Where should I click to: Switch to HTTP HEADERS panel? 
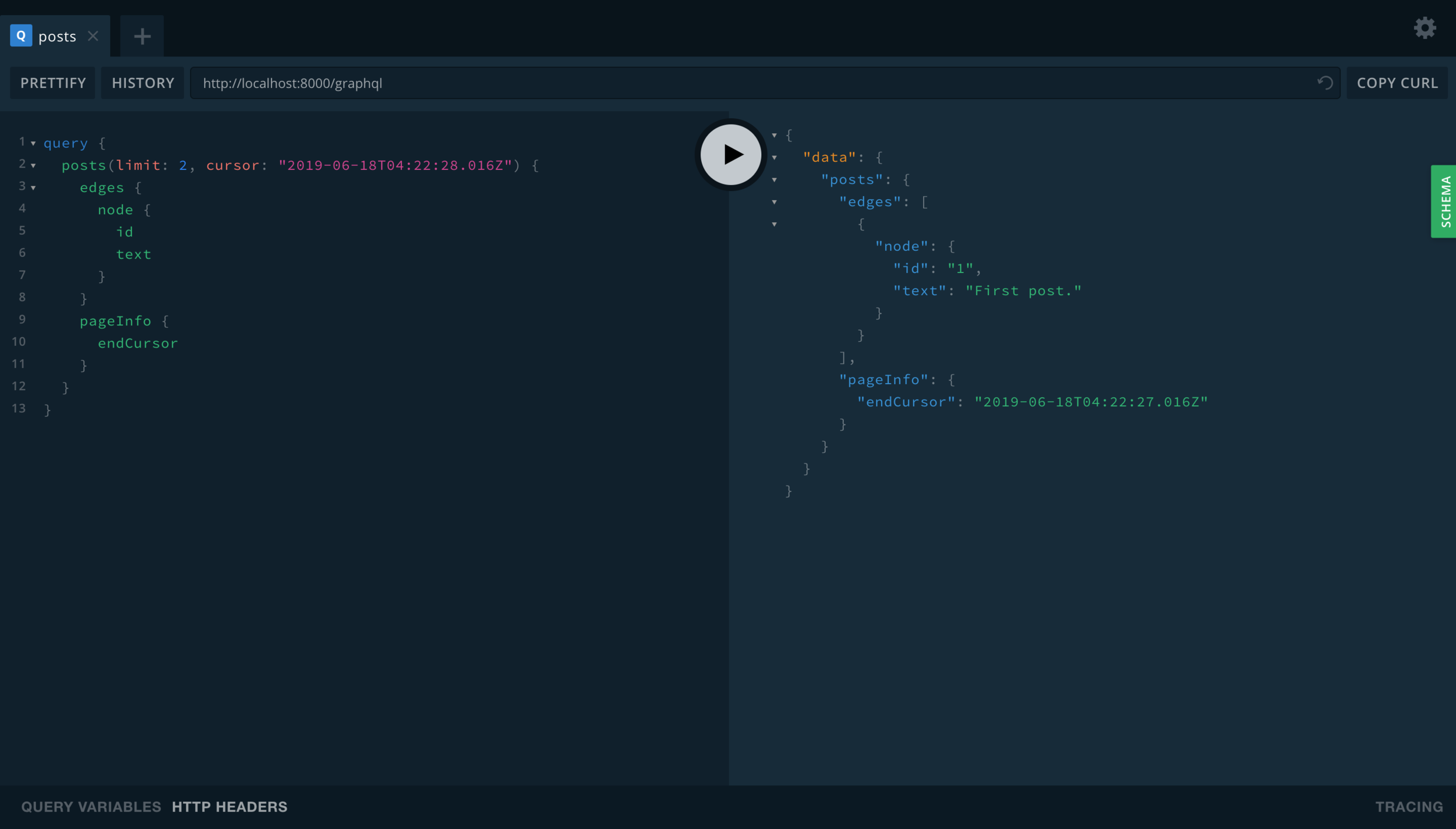(229, 806)
